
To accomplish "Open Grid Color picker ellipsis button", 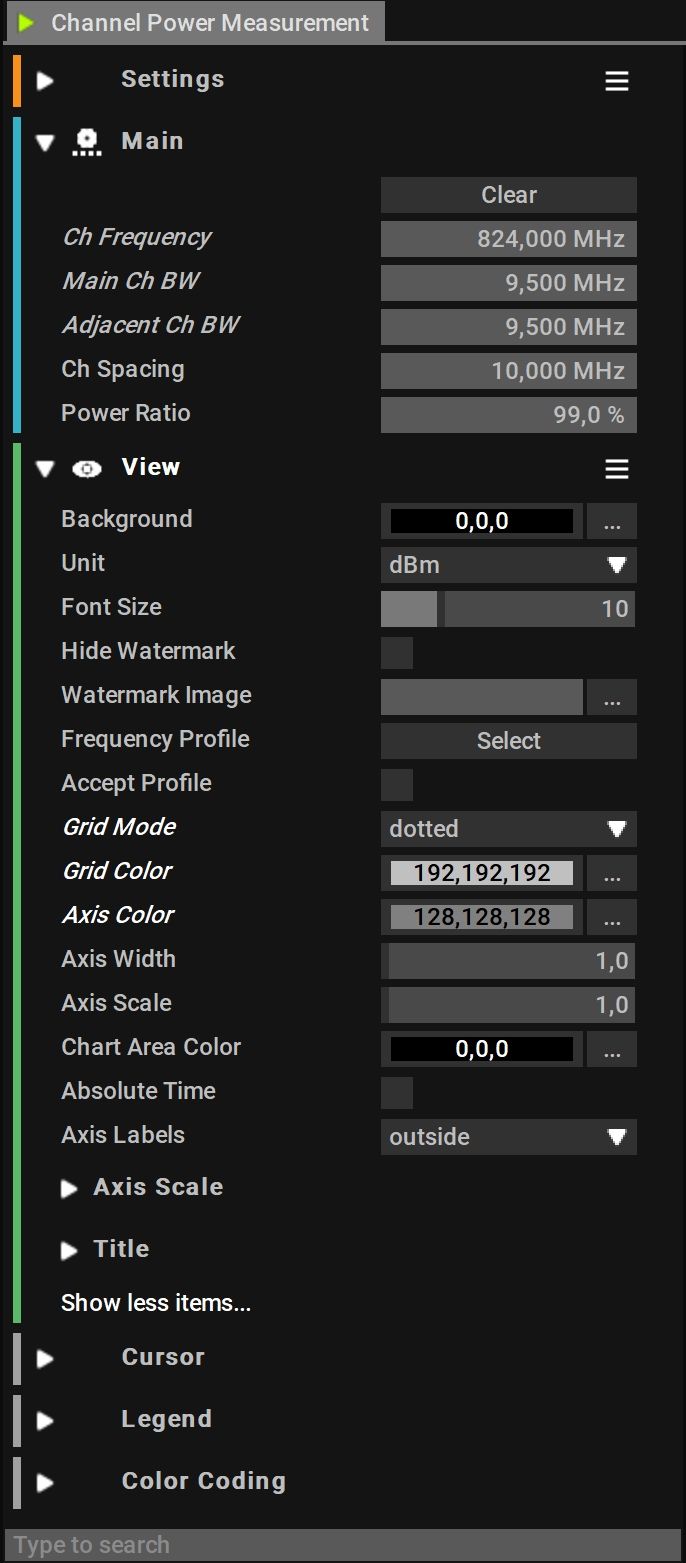I will (612, 873).
